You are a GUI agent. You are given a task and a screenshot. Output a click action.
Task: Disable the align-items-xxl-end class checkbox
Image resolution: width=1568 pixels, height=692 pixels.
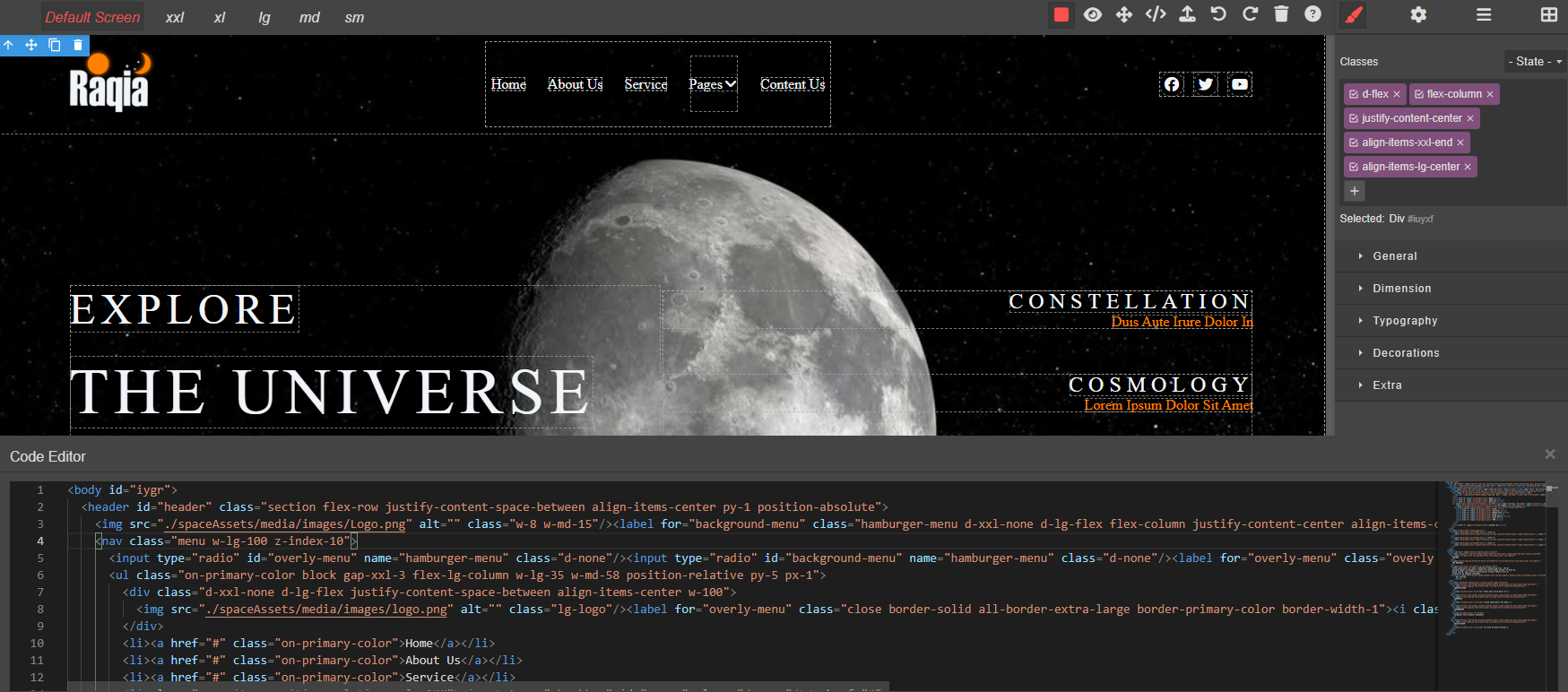pos(1354,143)
